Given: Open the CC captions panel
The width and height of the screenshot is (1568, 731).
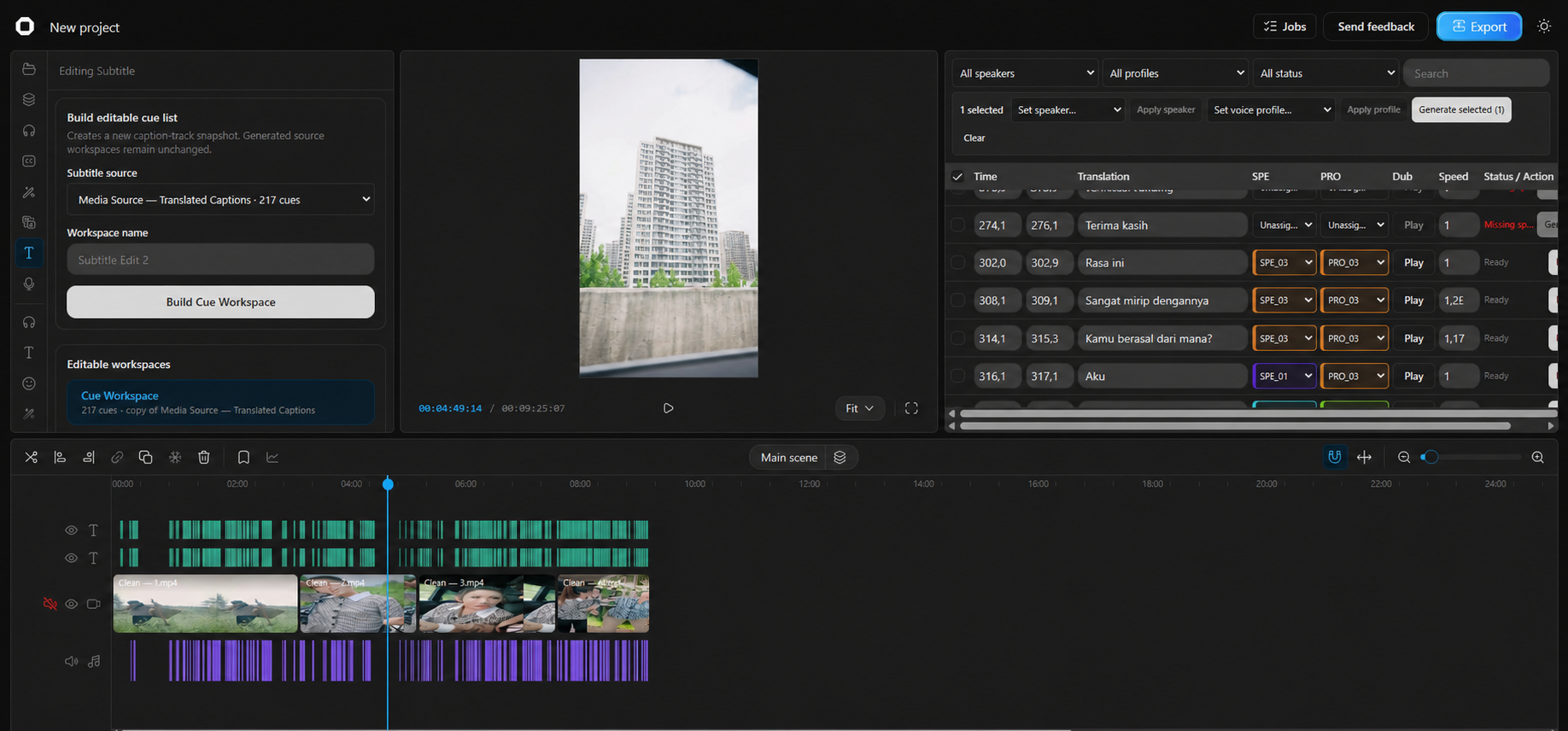Looking at the screenshot, I should pyautogui.click(x=29, y=161).
